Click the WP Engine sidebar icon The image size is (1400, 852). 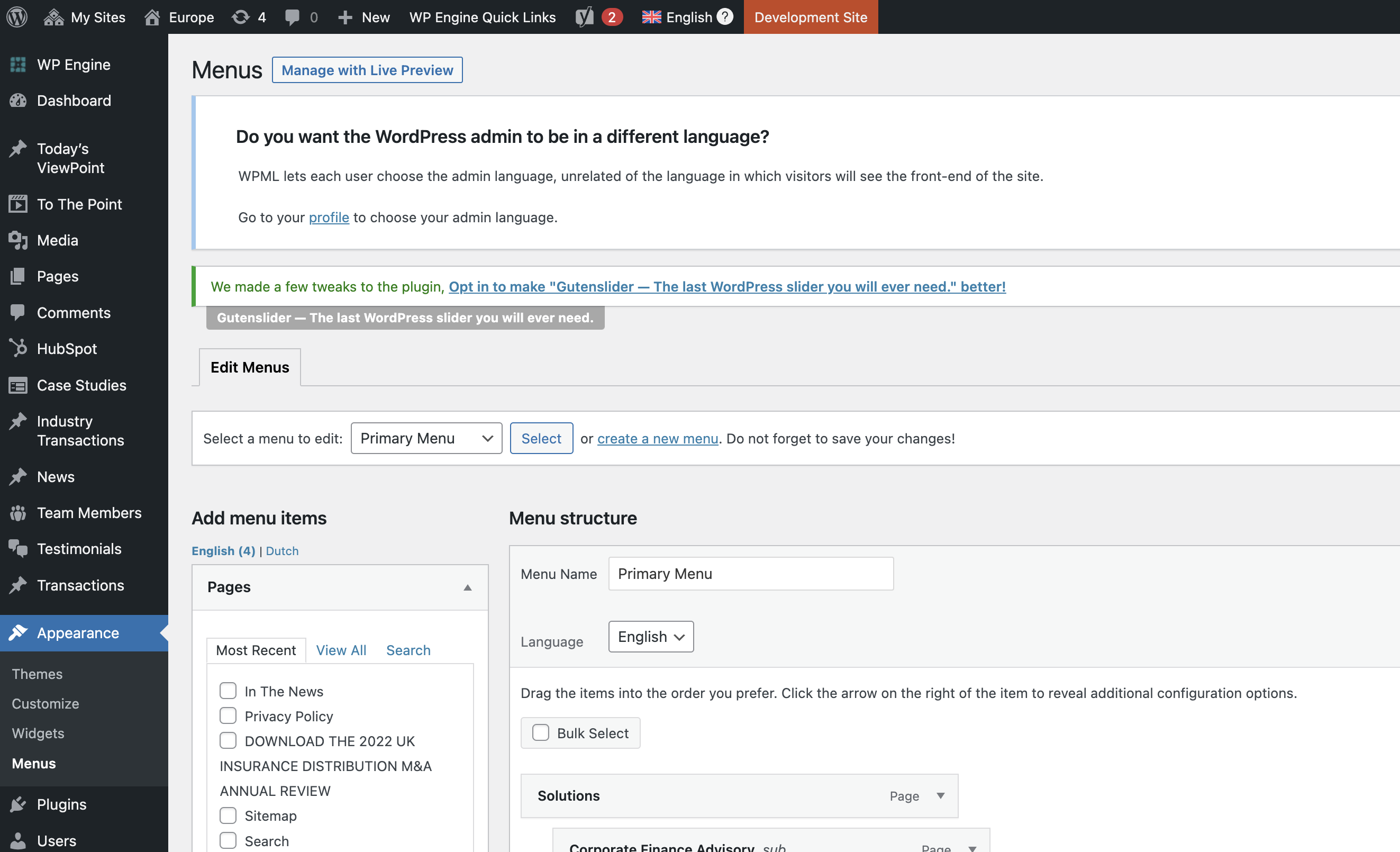(x=17, y=65)
